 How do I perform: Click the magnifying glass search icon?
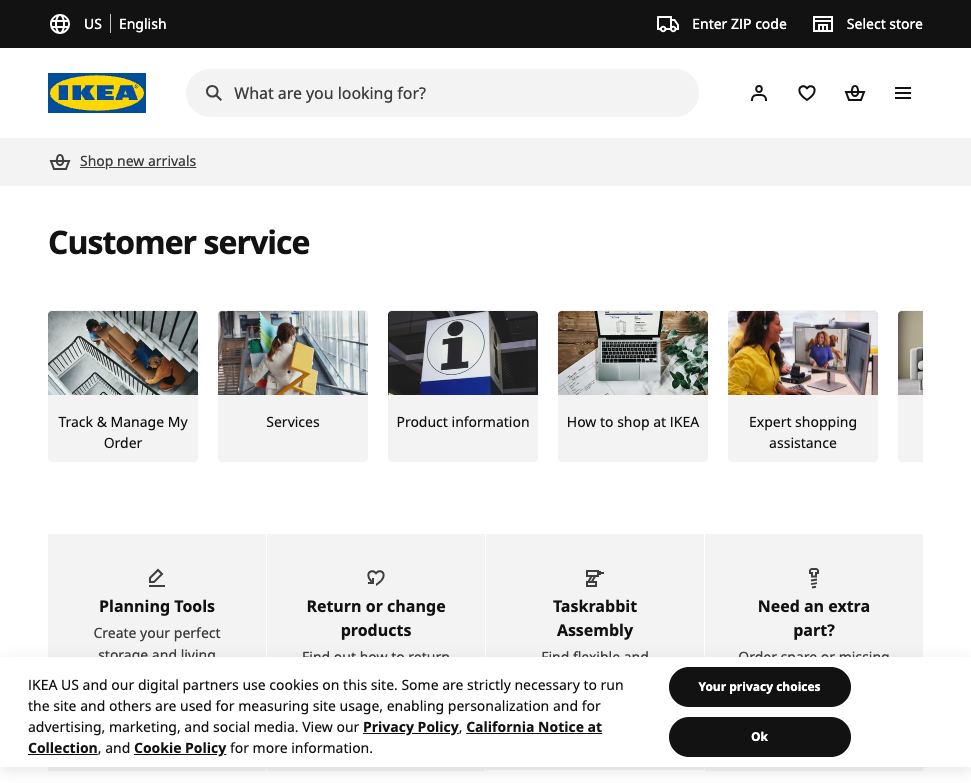[214, 93]
